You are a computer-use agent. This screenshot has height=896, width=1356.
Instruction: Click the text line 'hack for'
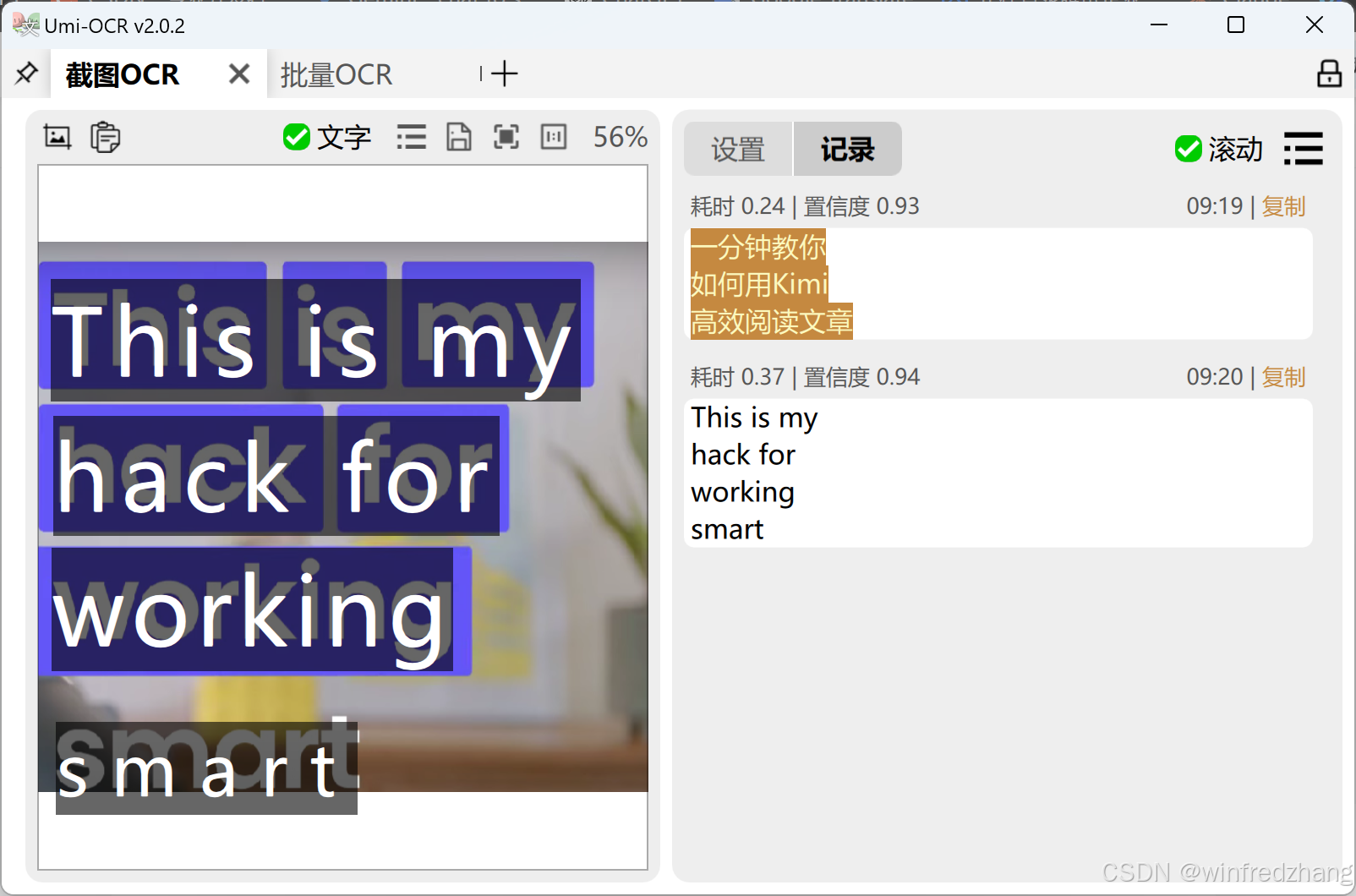point(743,455)
